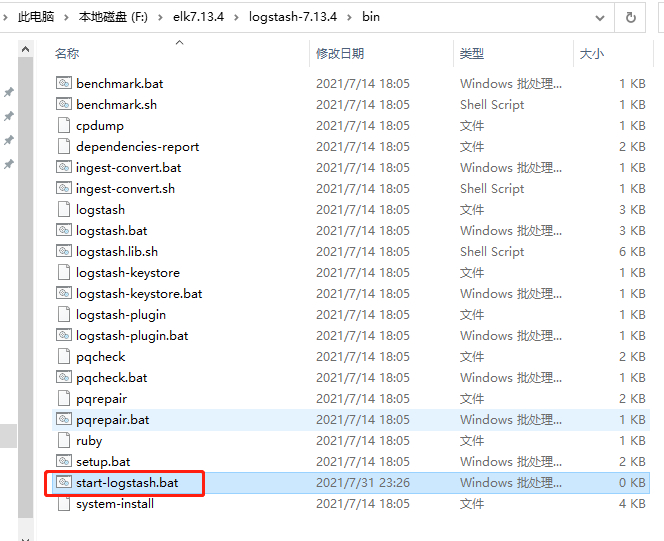Select the file named benchmark.sh
The image size is (664, 541).
tap(116, 105)
